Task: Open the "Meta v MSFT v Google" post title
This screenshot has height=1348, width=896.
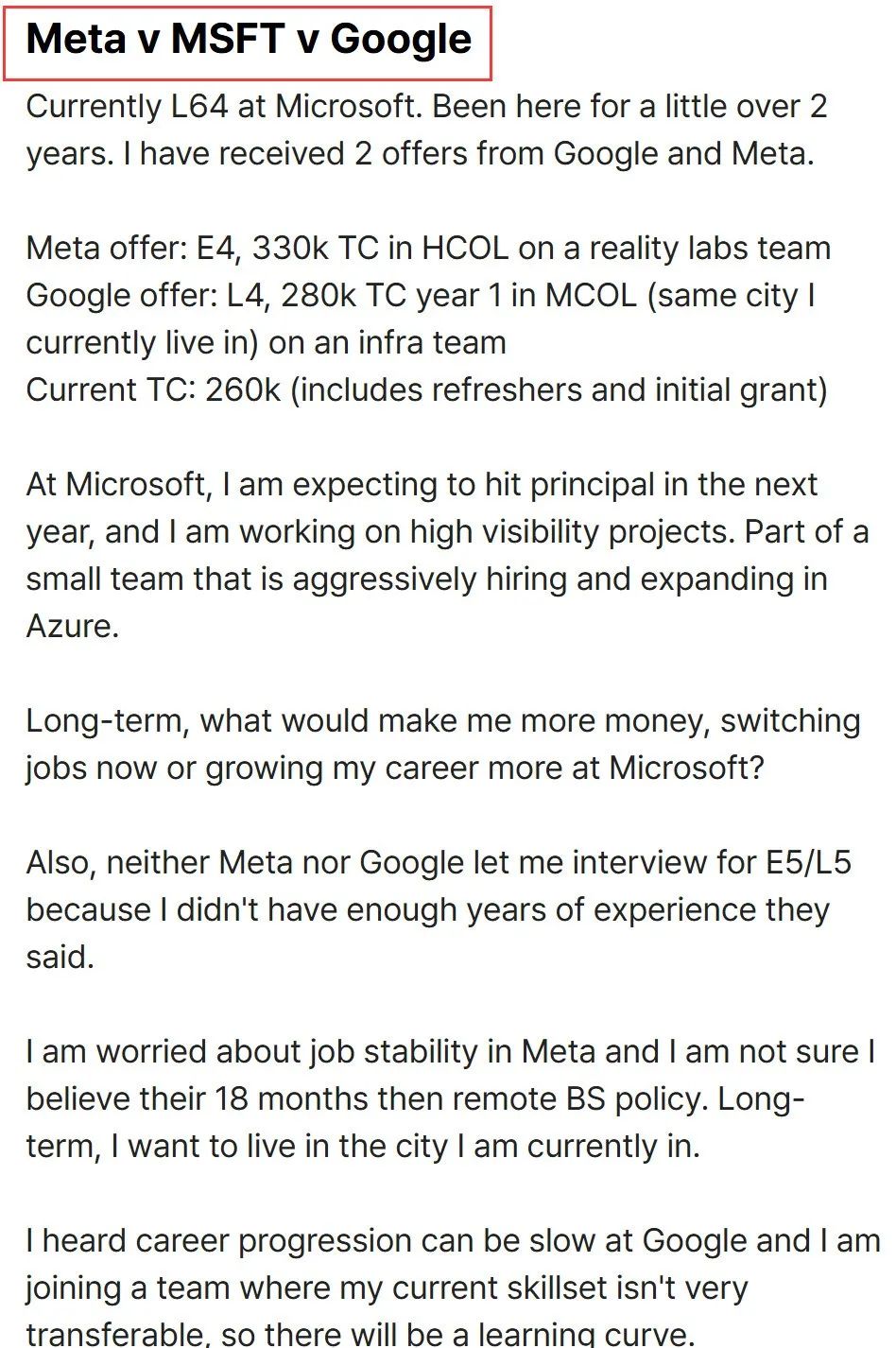Action: coord(249,40)
